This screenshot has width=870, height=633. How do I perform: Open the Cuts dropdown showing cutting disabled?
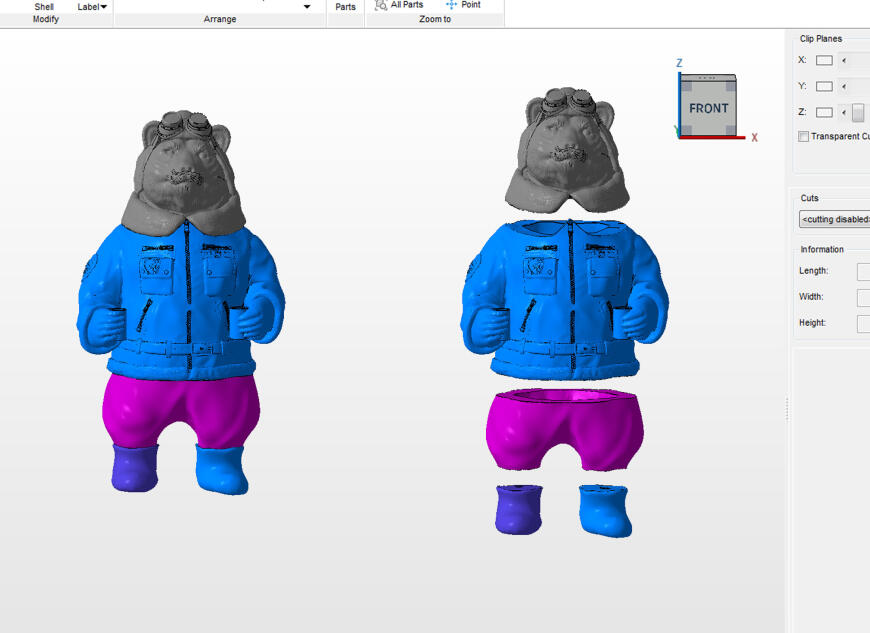(x=834, y=219)
